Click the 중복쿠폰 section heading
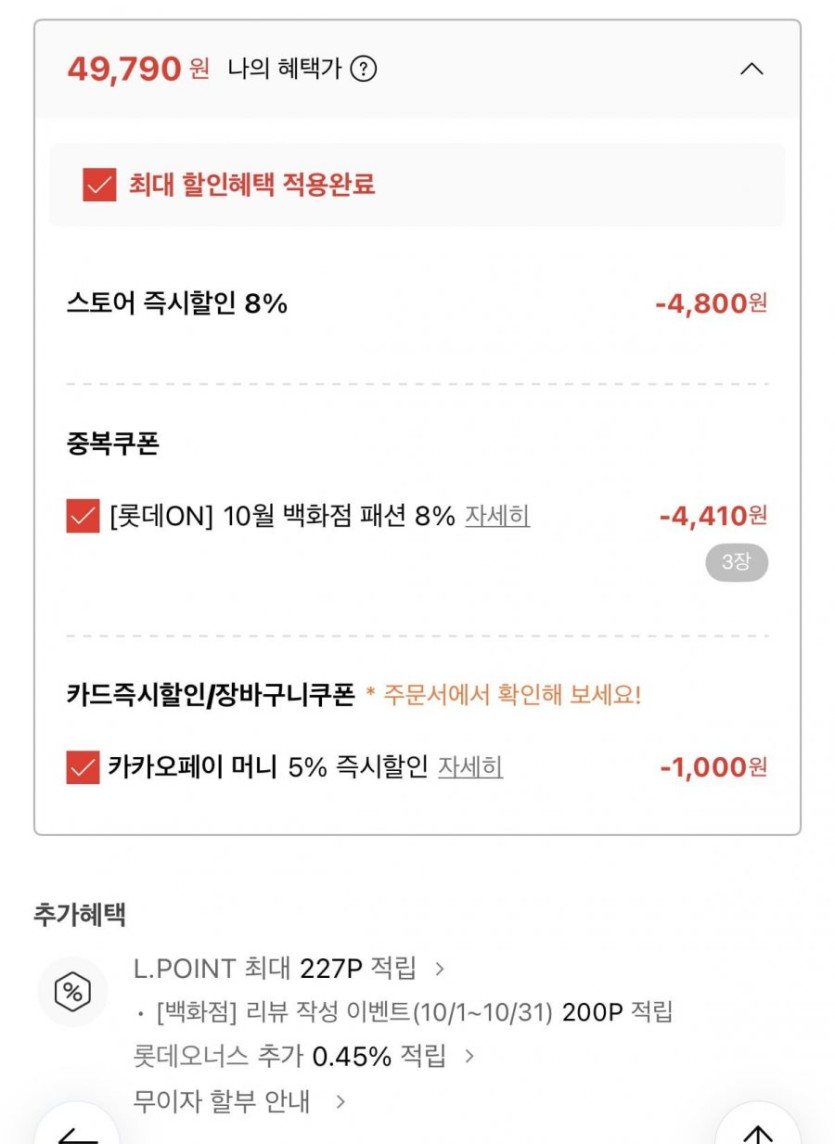Screen dimensions: 835x1144 coord(112,444)
